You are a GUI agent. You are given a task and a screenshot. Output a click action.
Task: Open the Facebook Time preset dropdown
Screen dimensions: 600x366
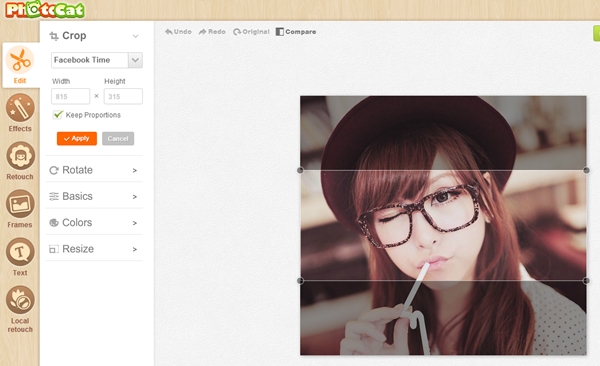tap(135, 60)
